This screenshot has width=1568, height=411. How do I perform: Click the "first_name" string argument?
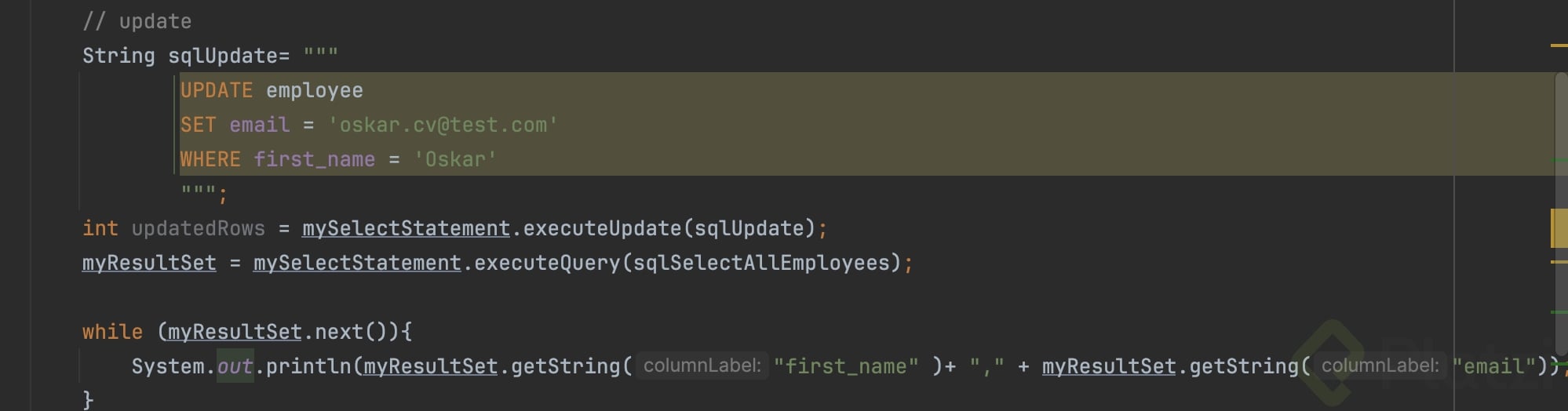(845, 366)
